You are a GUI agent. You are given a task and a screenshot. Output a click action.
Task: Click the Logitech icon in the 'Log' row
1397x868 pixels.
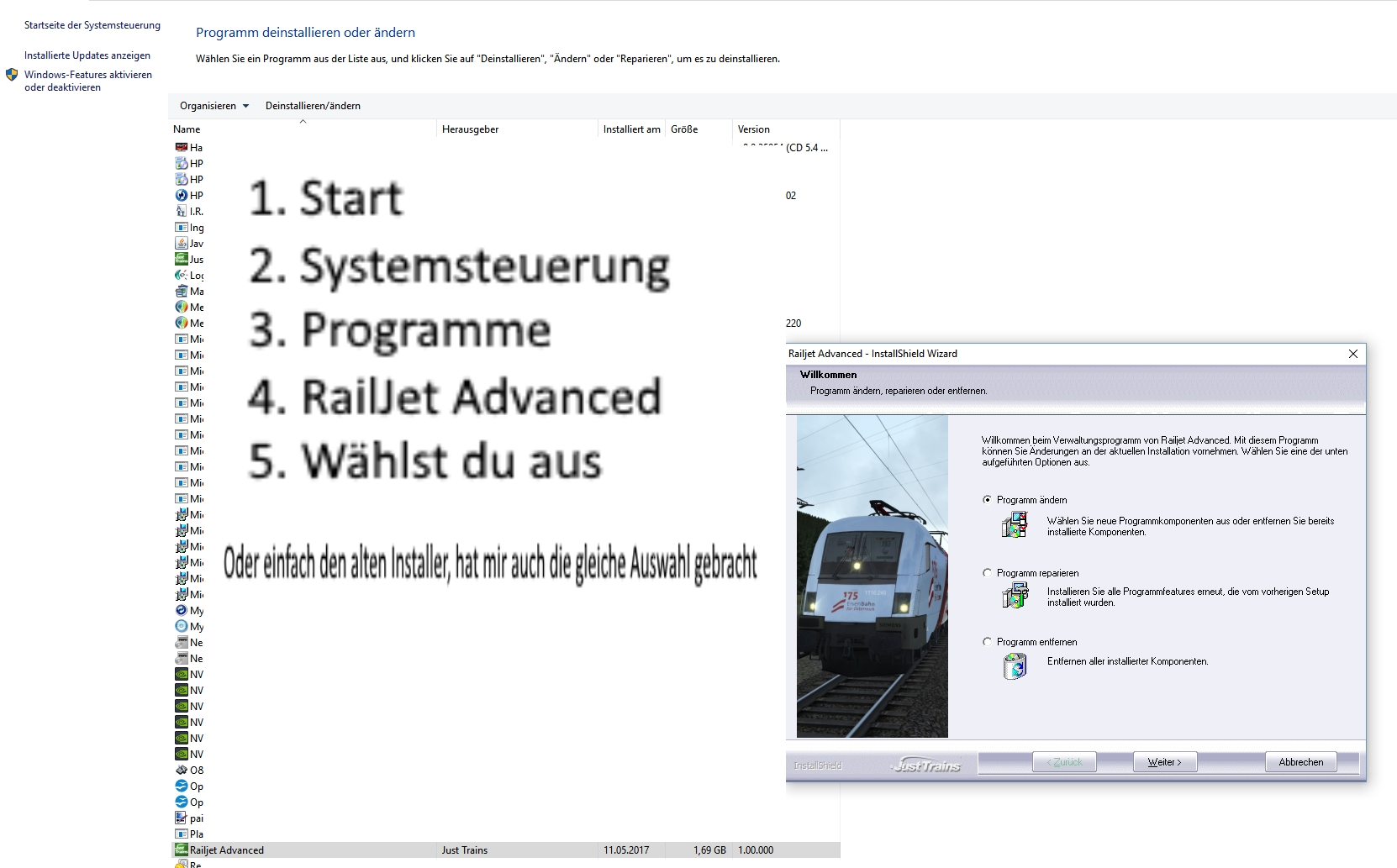pos(181,275)
